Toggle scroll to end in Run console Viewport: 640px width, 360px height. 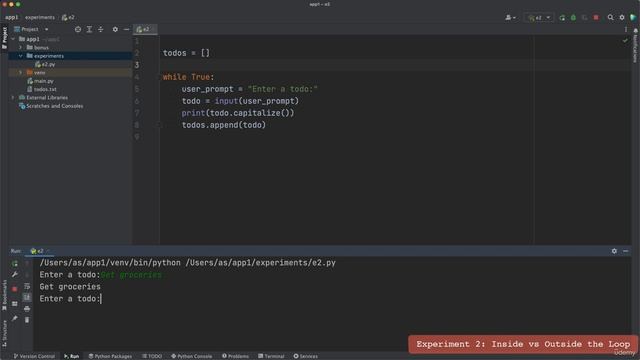pyautogui.click(x=27, y=297)
